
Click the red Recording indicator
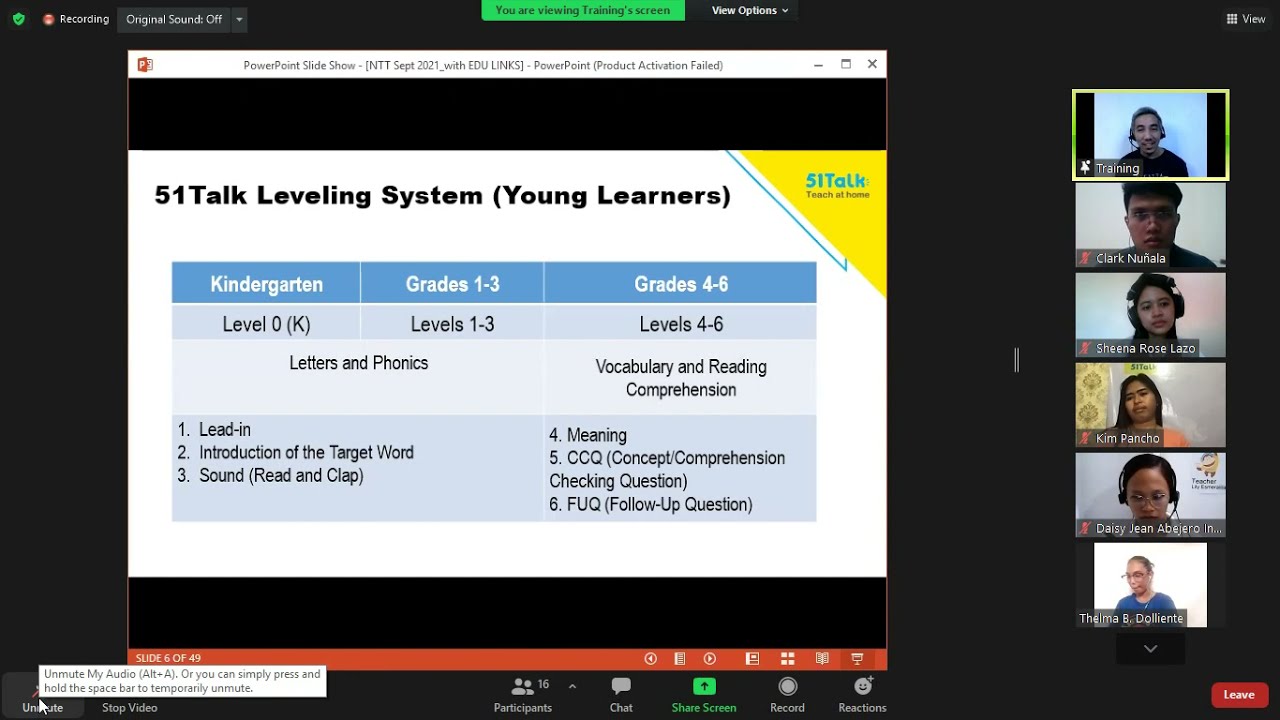76,19
